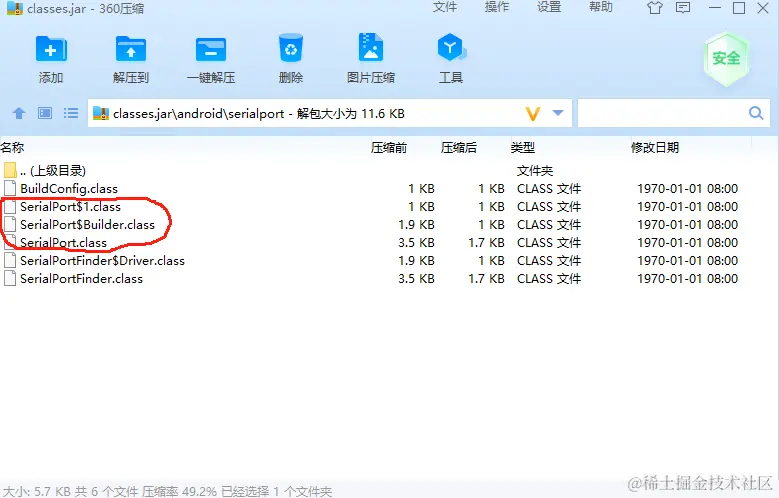Open the skin (shirt) icon in title bar
The image size is (779, 498).
[655, 8]
